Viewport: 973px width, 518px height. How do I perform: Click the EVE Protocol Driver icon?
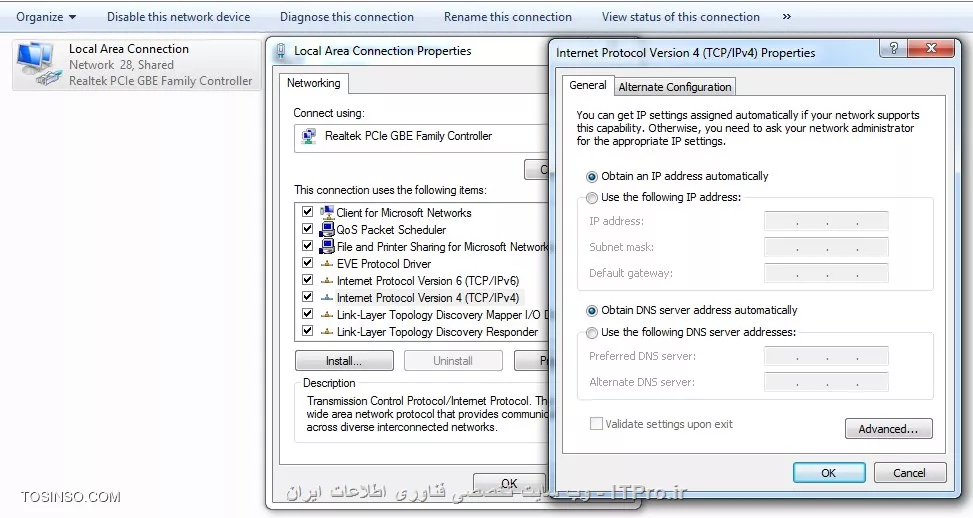click(x=328, y=264)
